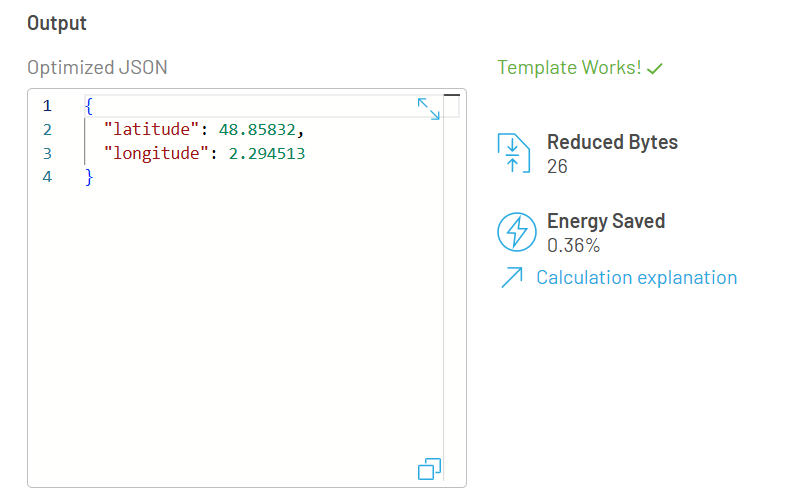Click the Template Works! status text
Image resolution: width=789 pixels, height=496 pixels.
tap(568, 68)
